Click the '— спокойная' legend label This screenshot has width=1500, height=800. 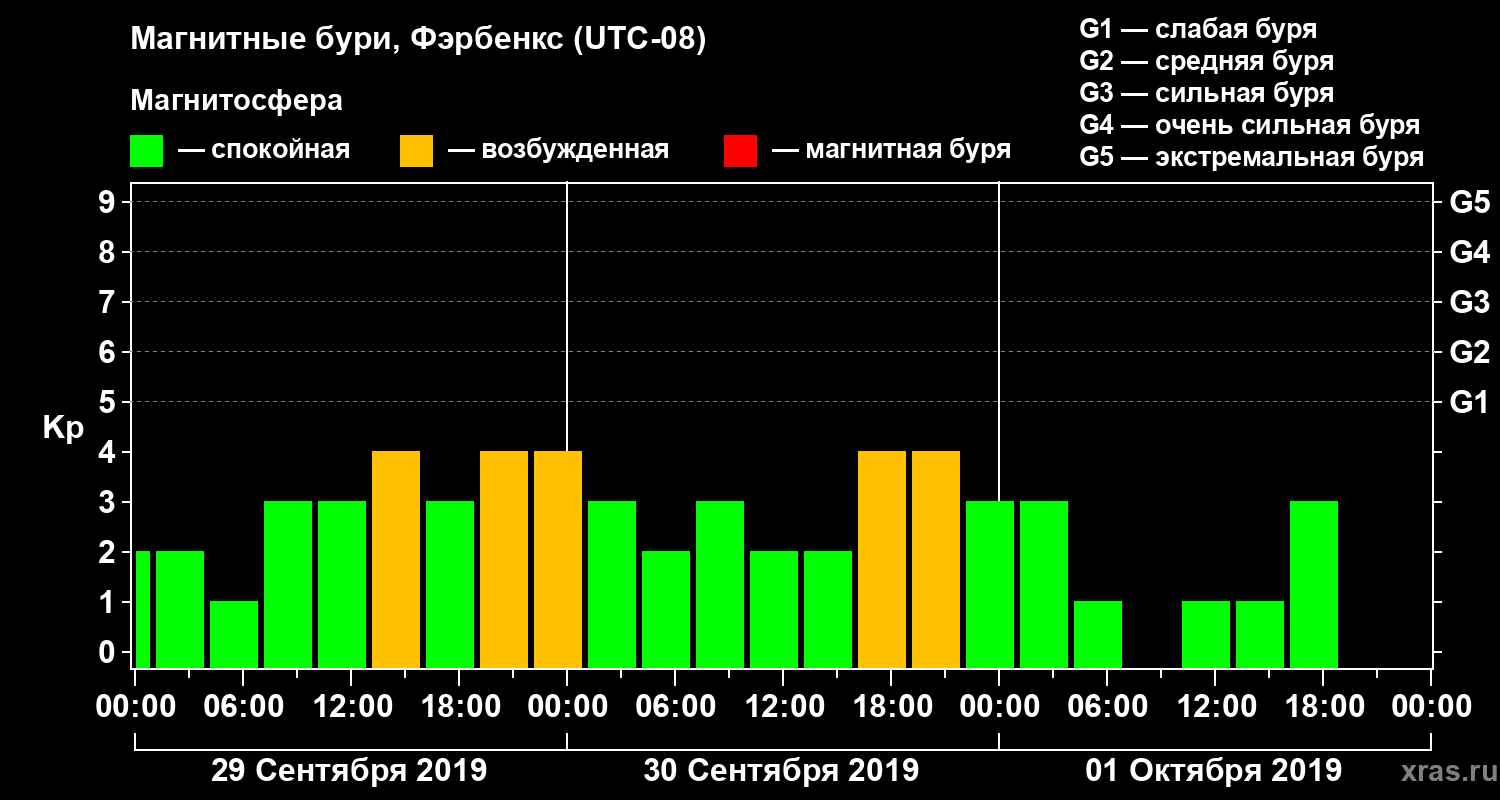point(263,151)
